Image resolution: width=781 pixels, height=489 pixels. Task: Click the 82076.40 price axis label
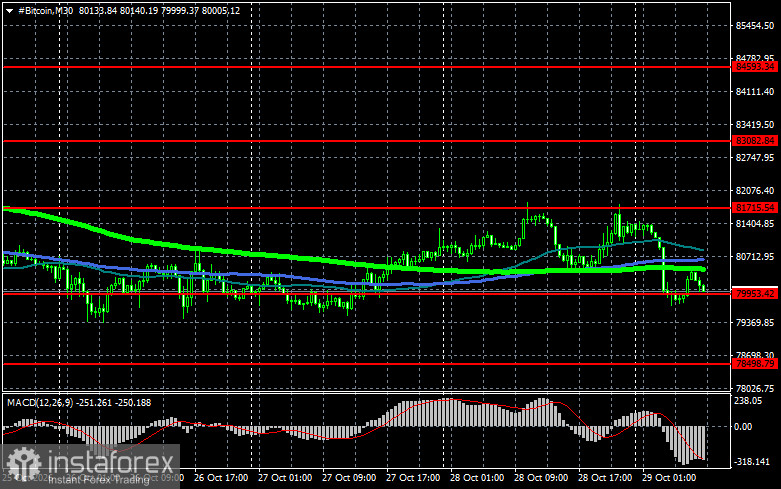(x=755, y=191)
